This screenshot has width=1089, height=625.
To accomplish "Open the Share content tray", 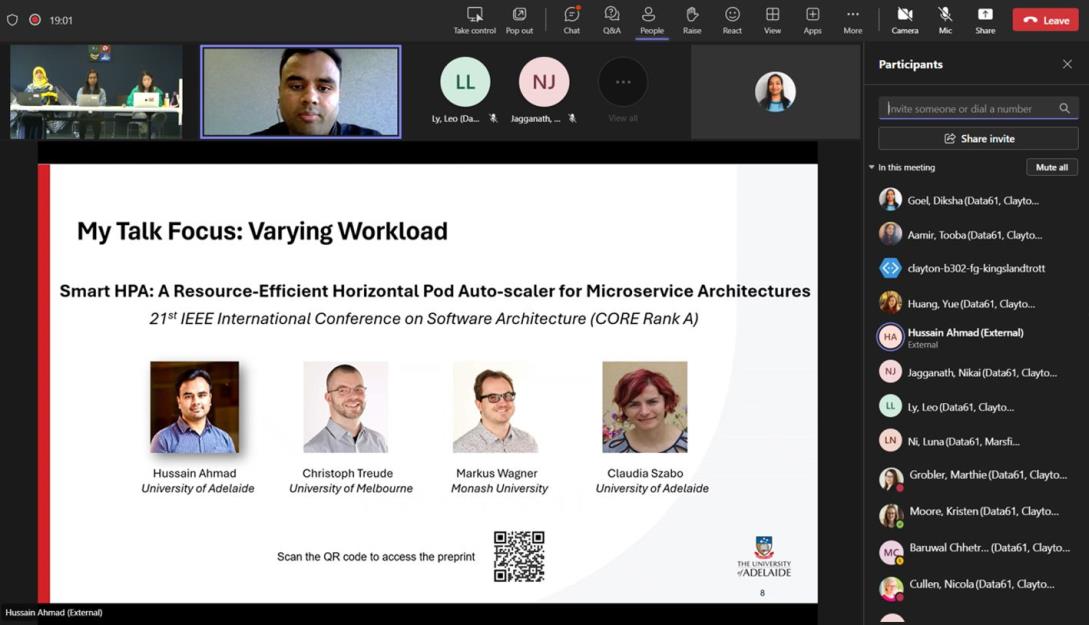I will point(985,20).
